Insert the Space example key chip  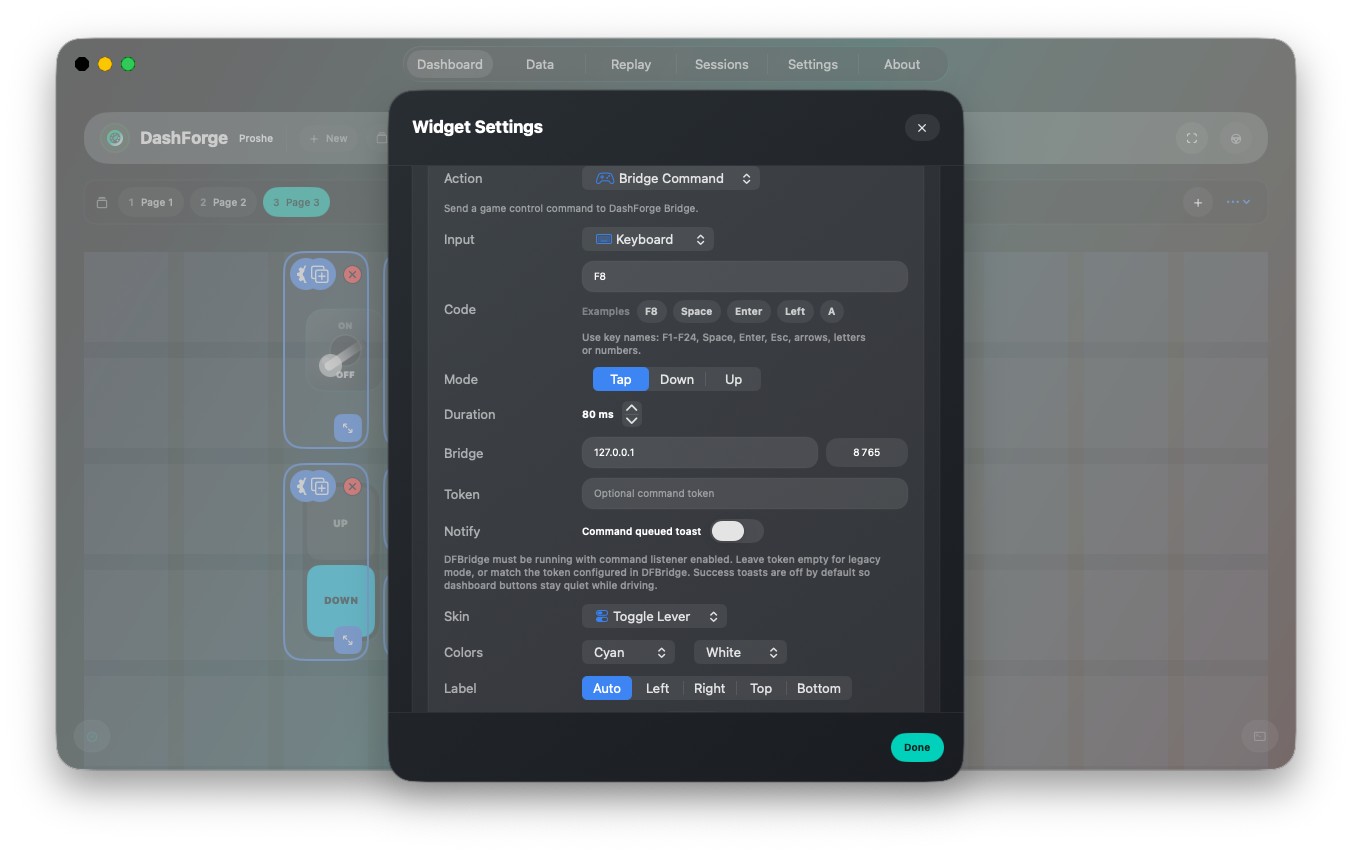(x=697, y=311)
